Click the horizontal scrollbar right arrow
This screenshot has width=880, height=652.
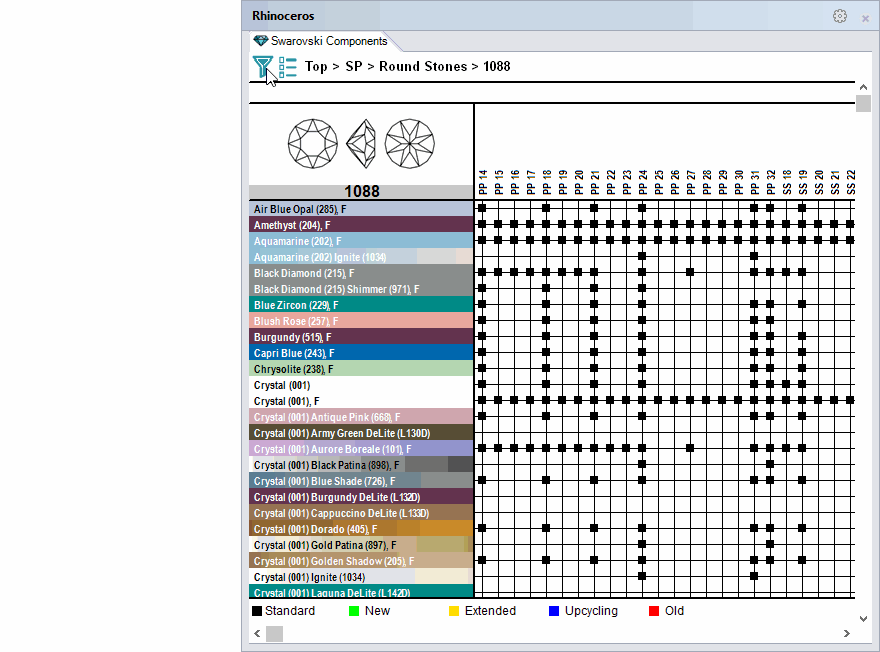pyautogui.click(x=847, y=633)
